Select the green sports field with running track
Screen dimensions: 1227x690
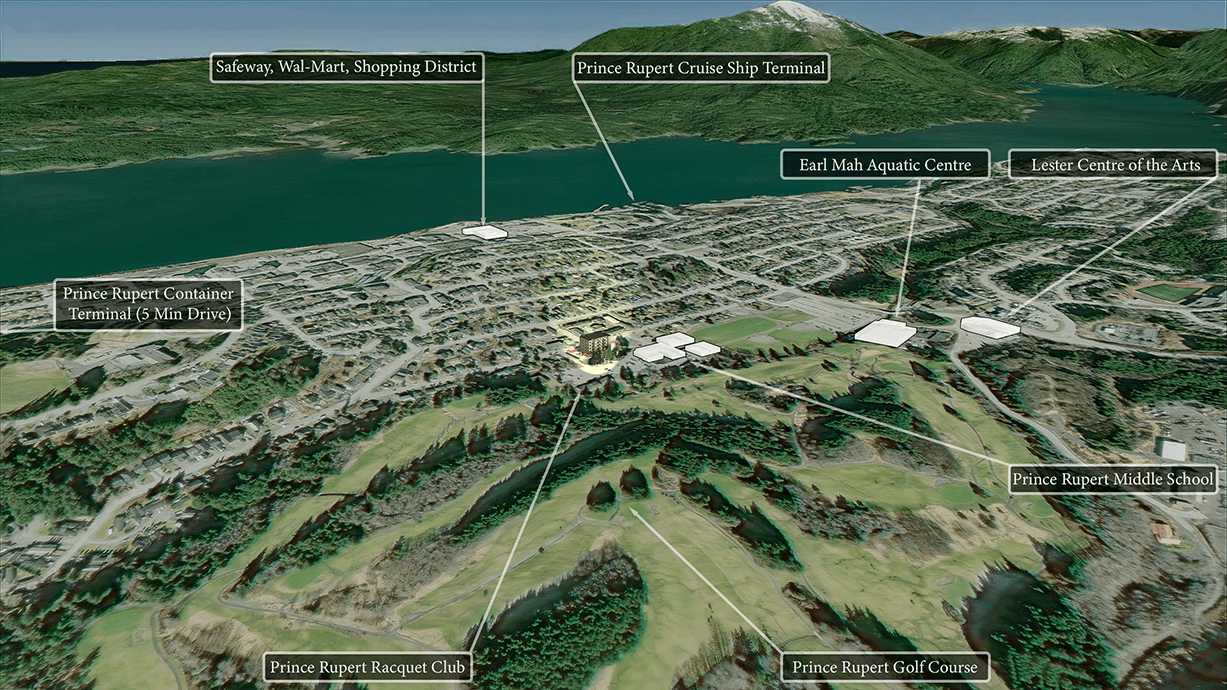click(1167, 293)
